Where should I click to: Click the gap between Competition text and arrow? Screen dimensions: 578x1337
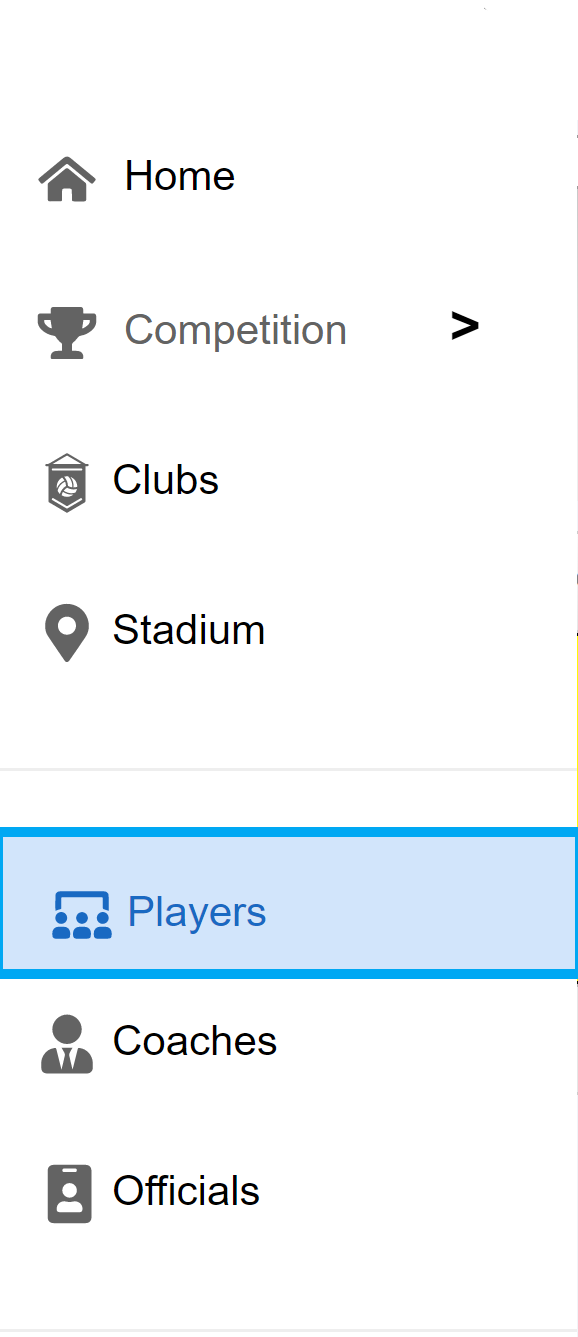click(x=399, y=329)
